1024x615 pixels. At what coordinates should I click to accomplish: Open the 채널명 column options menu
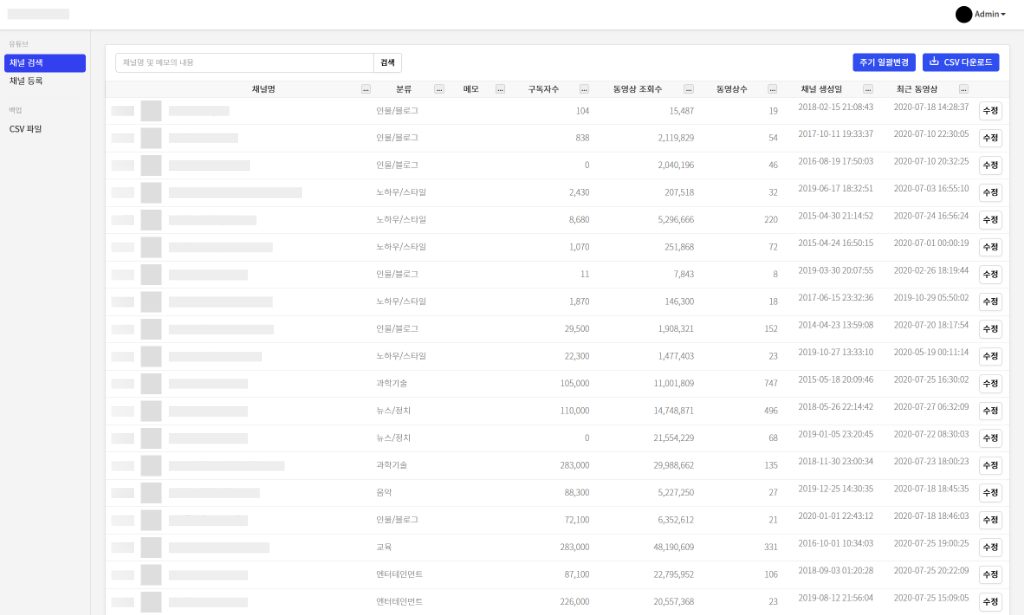pyautogui.click(x=366, y=89)
